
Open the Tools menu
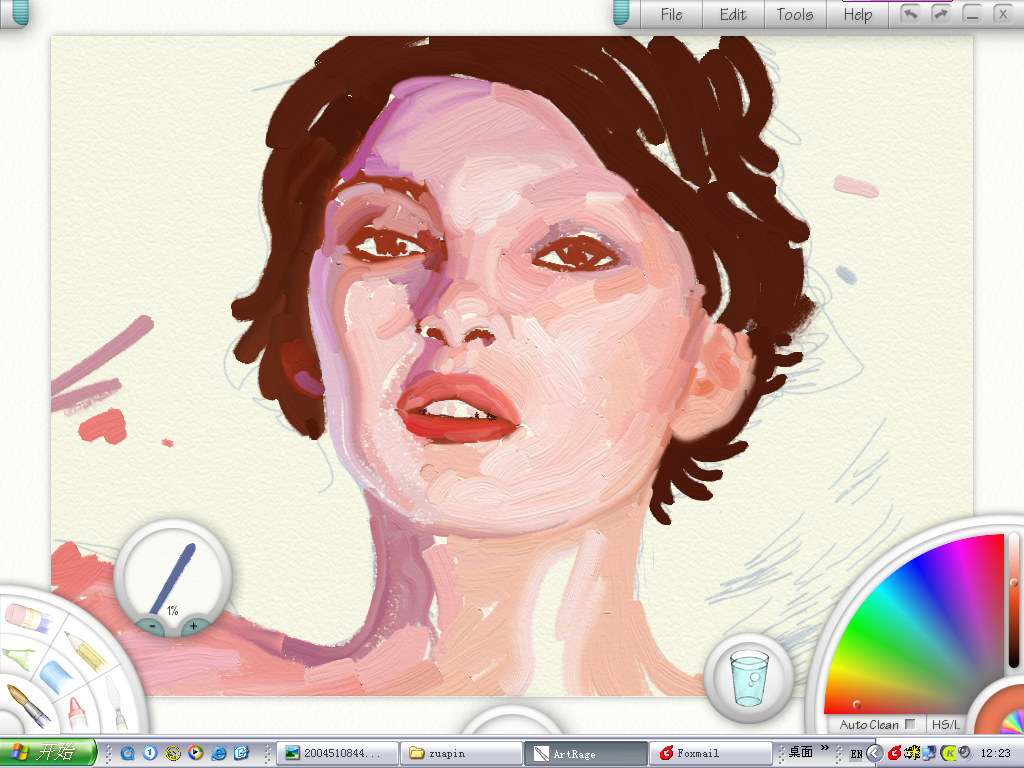(x=795, y=14)
